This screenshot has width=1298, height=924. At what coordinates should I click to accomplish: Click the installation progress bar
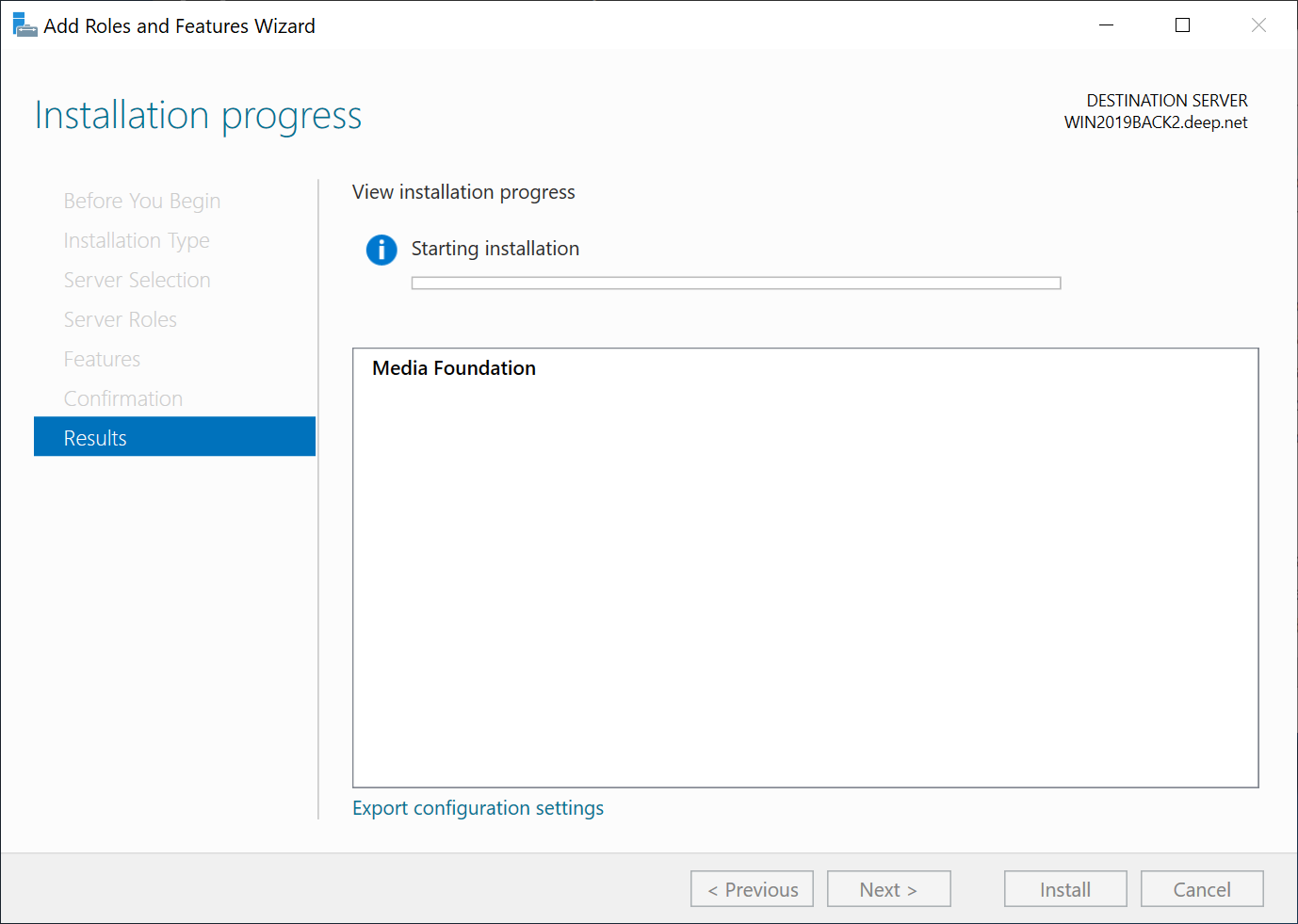[x=736, y=284]
